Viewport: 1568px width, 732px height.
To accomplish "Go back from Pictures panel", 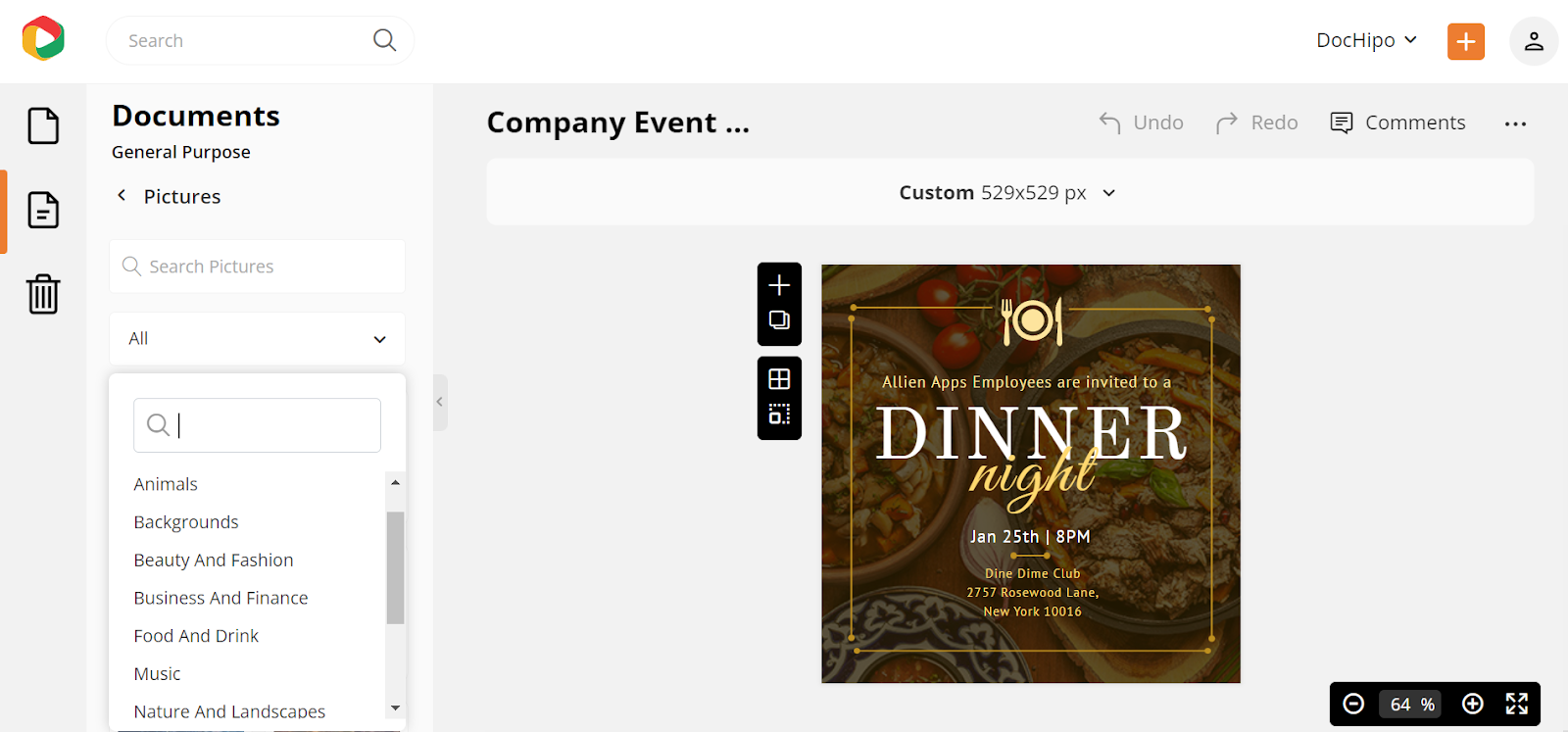I will tap(122, 195).
